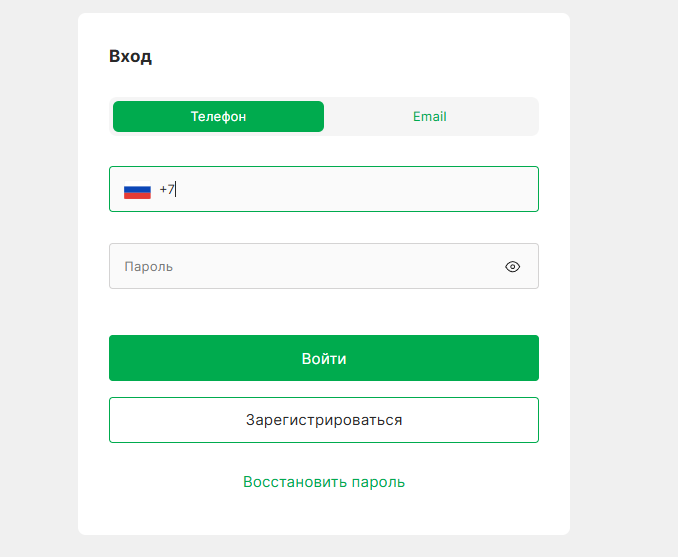Focus the phone number input field

tap(350, 189)
